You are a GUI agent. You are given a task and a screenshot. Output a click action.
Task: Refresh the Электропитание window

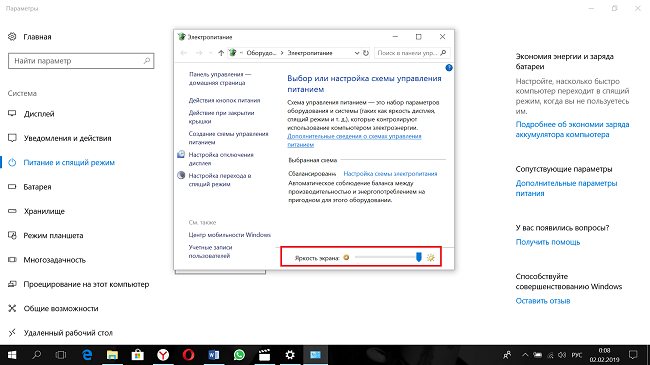366,53
